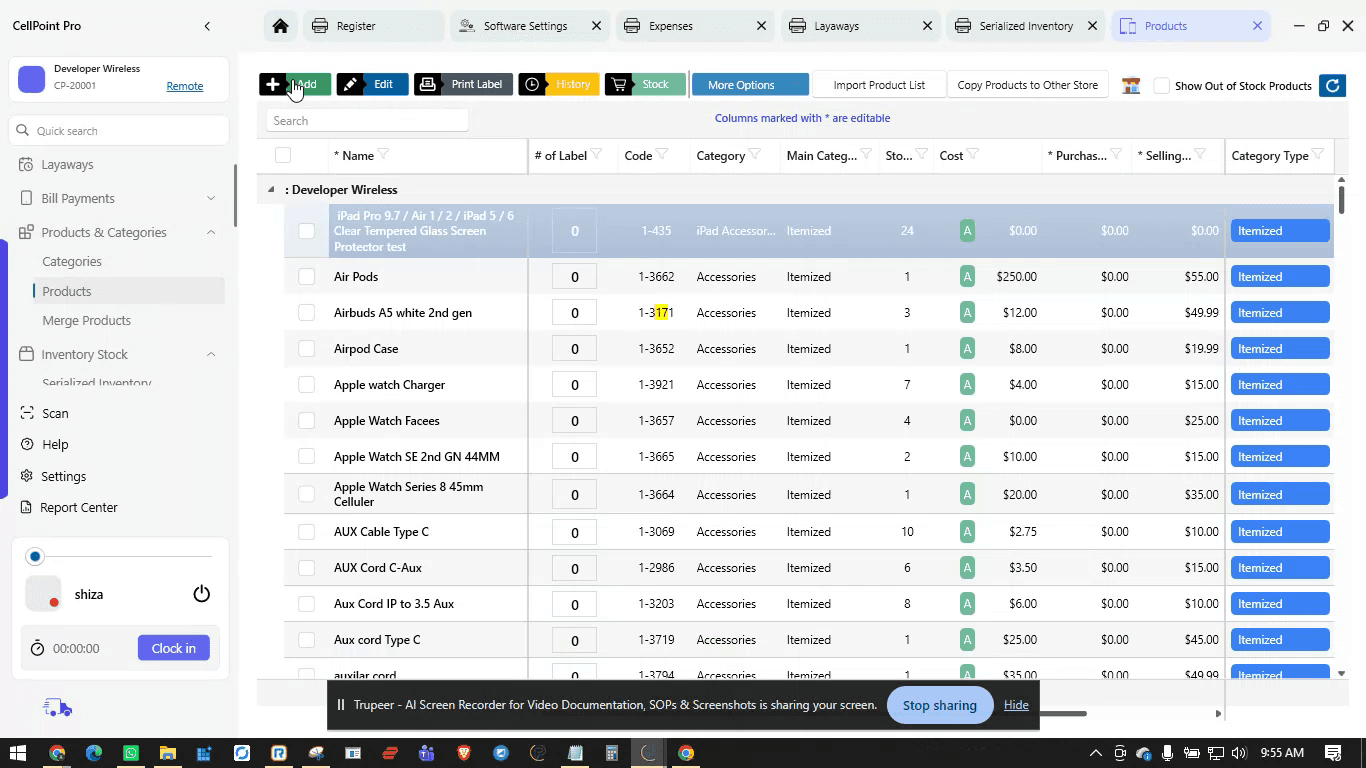
Task: Open Categories in the sidebar
Action: 72,261
